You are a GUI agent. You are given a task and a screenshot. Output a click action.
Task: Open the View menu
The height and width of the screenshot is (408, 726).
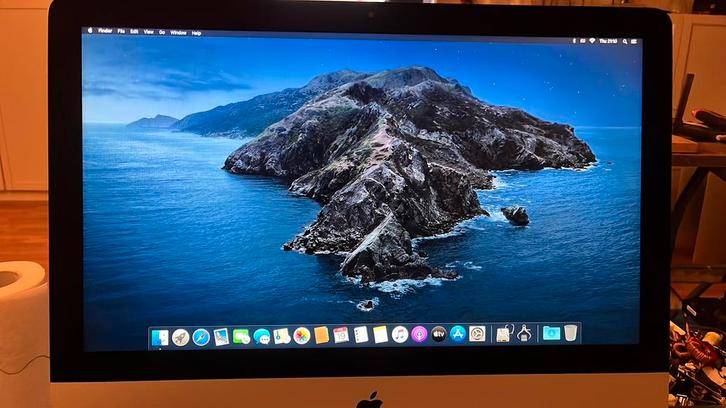coord(149,32)
